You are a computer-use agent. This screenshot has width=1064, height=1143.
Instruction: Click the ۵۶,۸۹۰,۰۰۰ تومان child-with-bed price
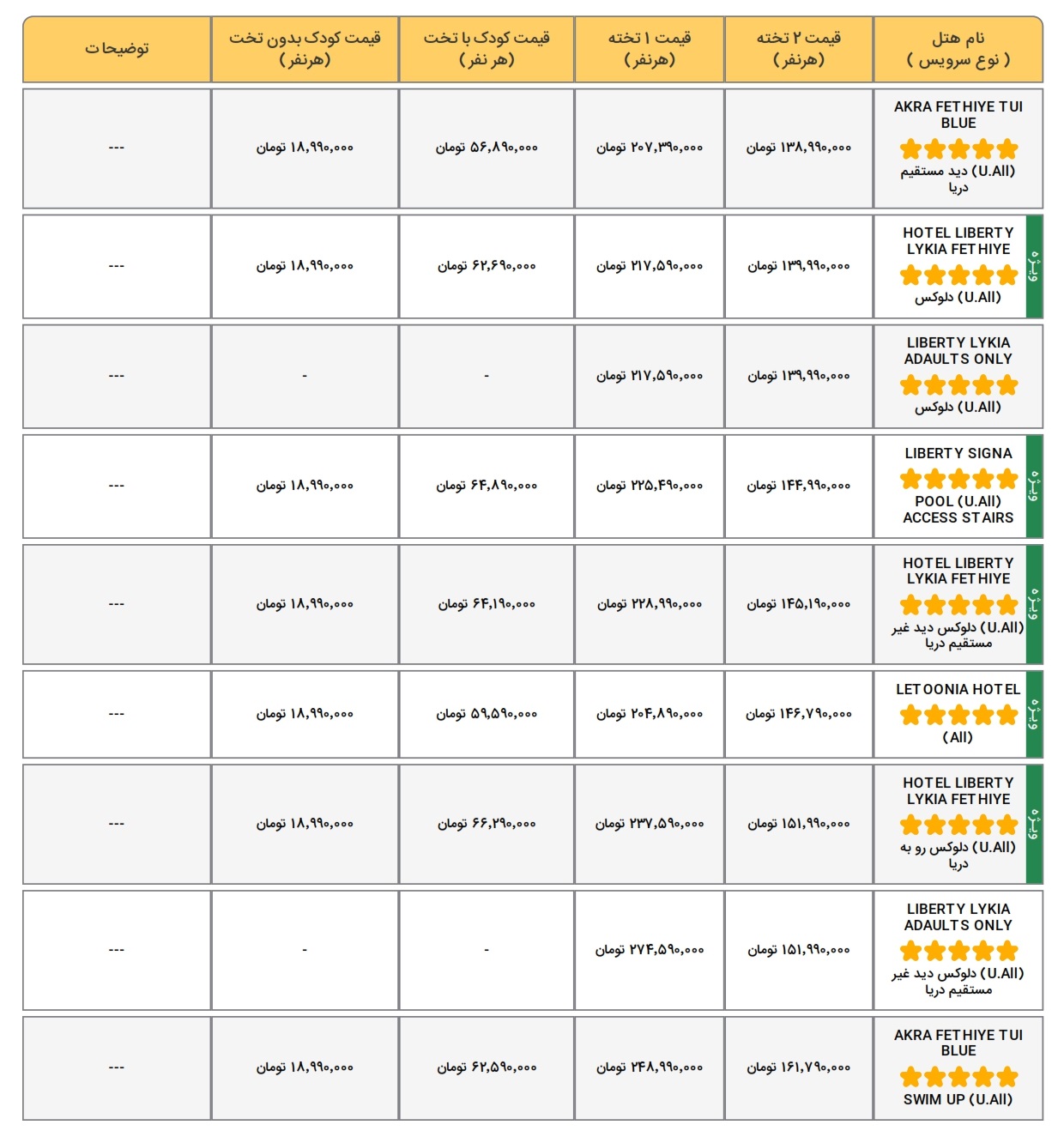click(x=487, y=148)
